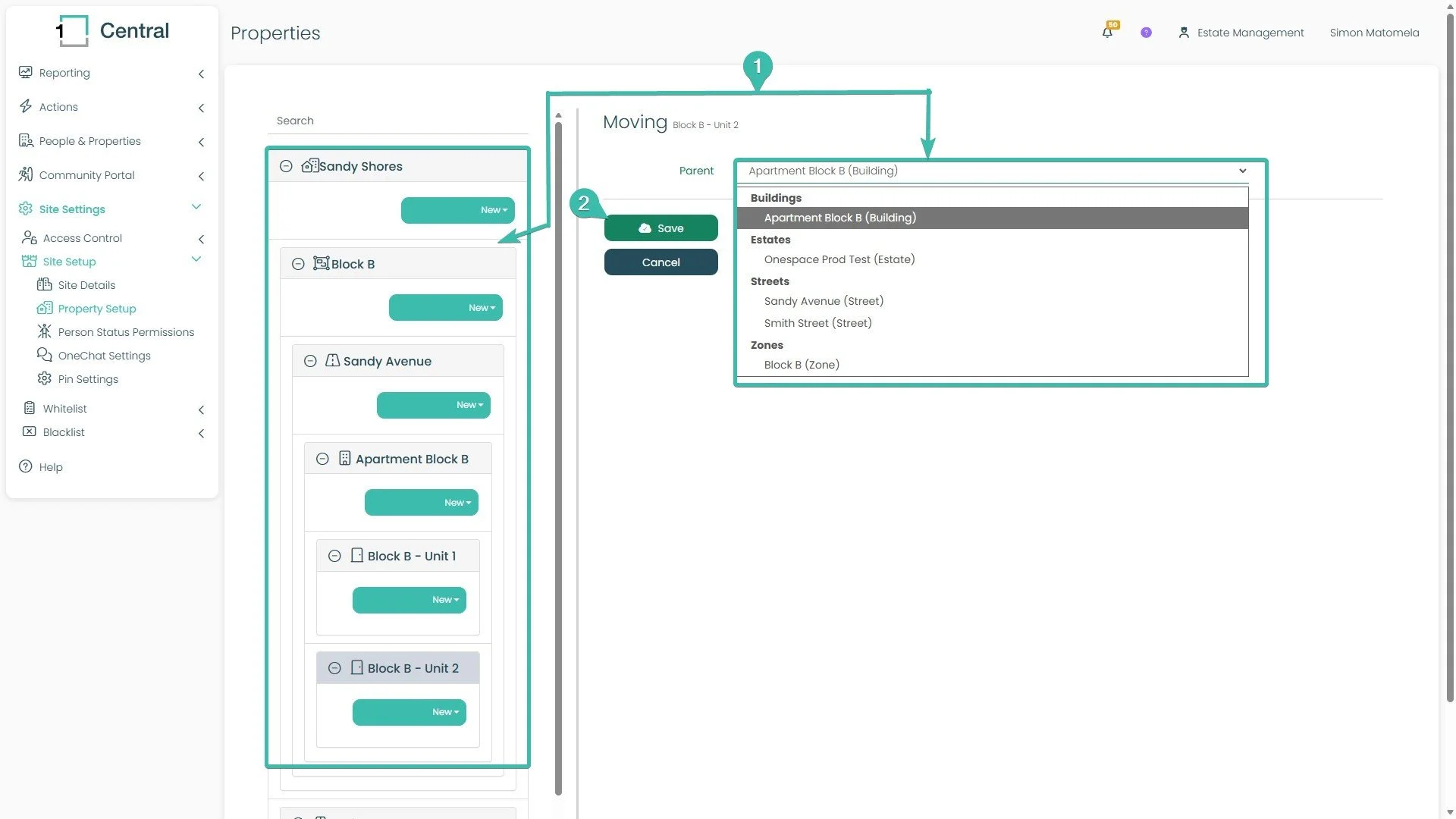
Task: Click the Reporting sidebar icon
Action: 26,72
